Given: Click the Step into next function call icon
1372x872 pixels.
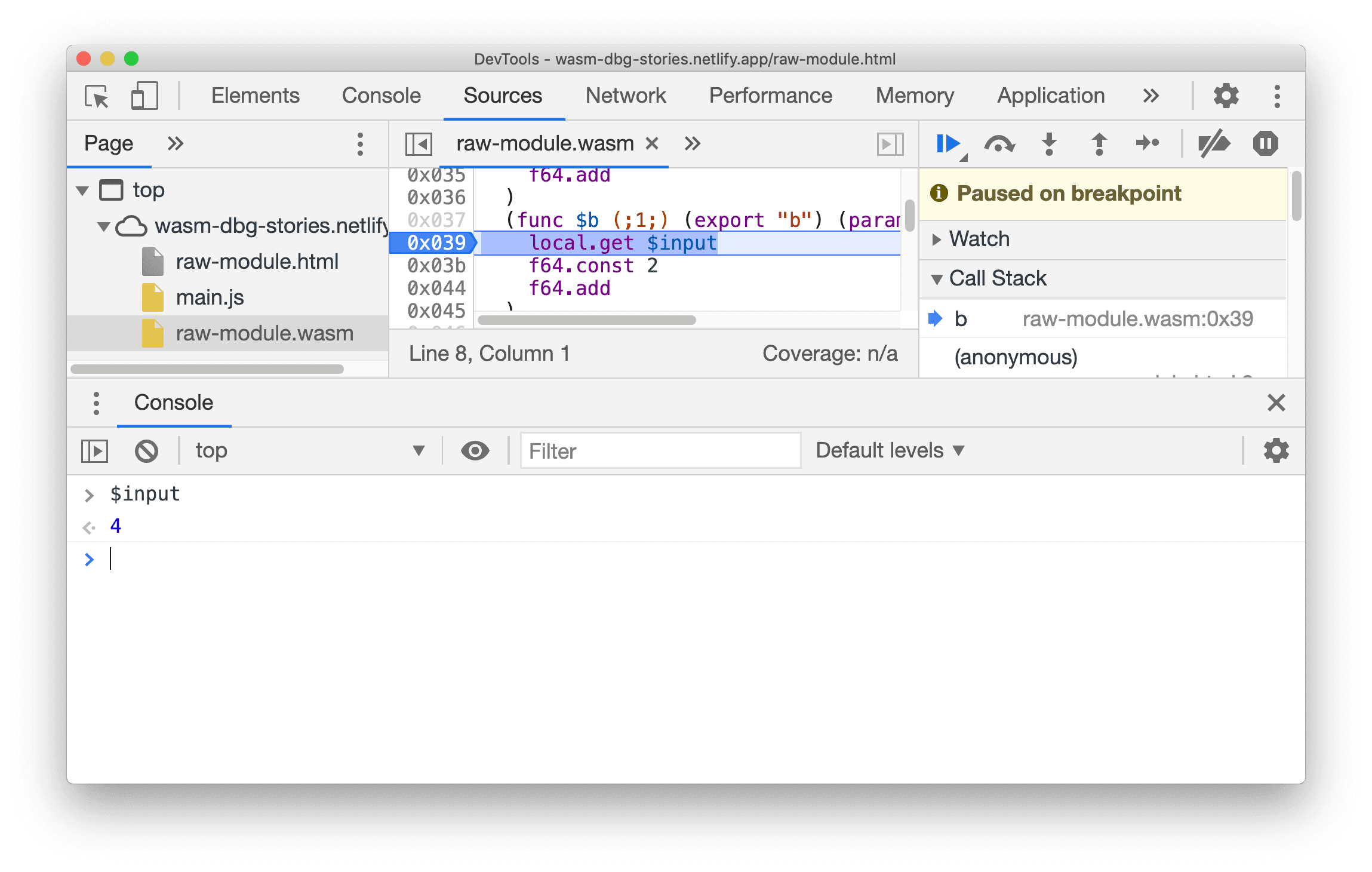Looking at the screenshot, I should pos(1050,142).
